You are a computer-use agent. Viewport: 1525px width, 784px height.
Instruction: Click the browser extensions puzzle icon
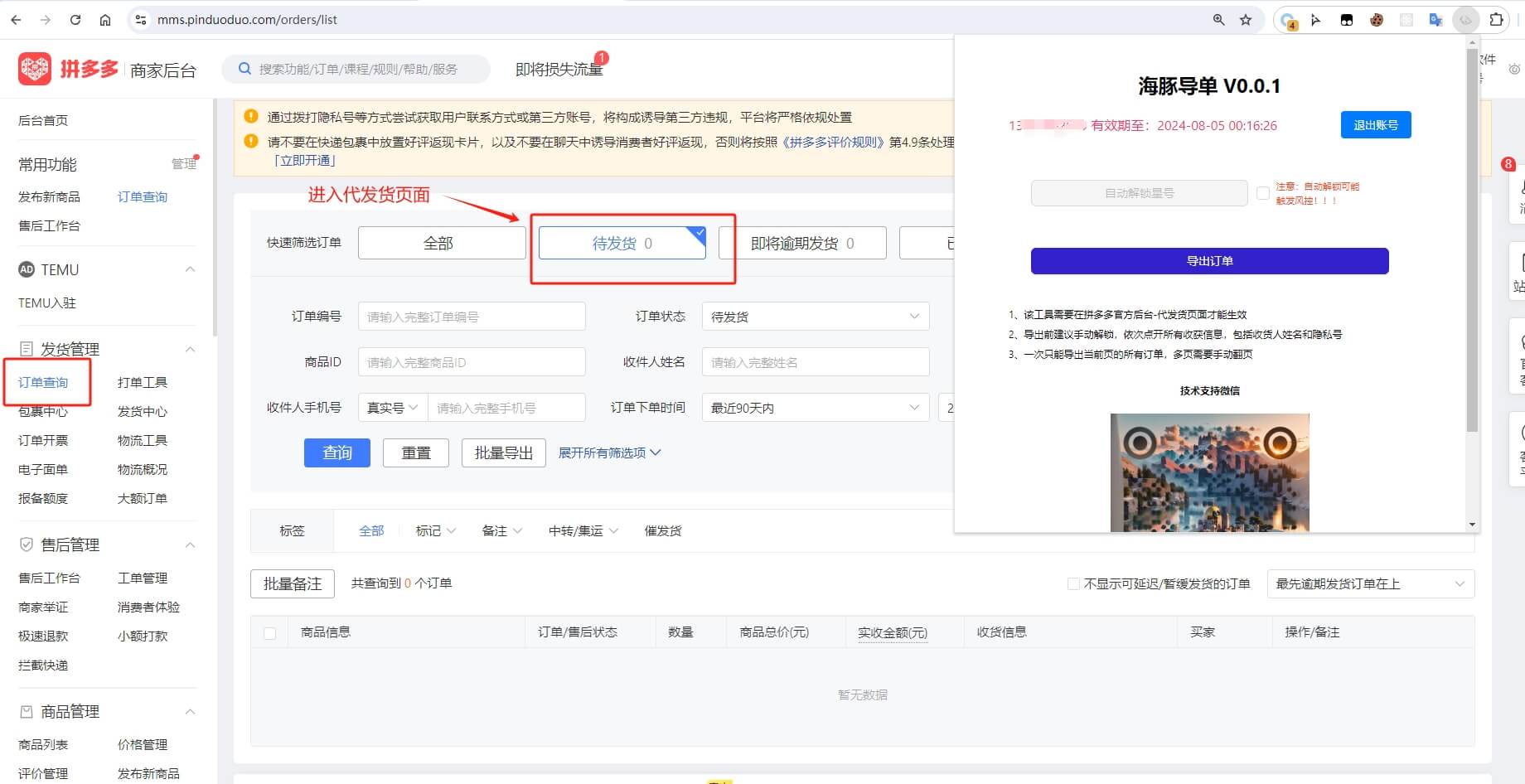(x=1497, y=19)
